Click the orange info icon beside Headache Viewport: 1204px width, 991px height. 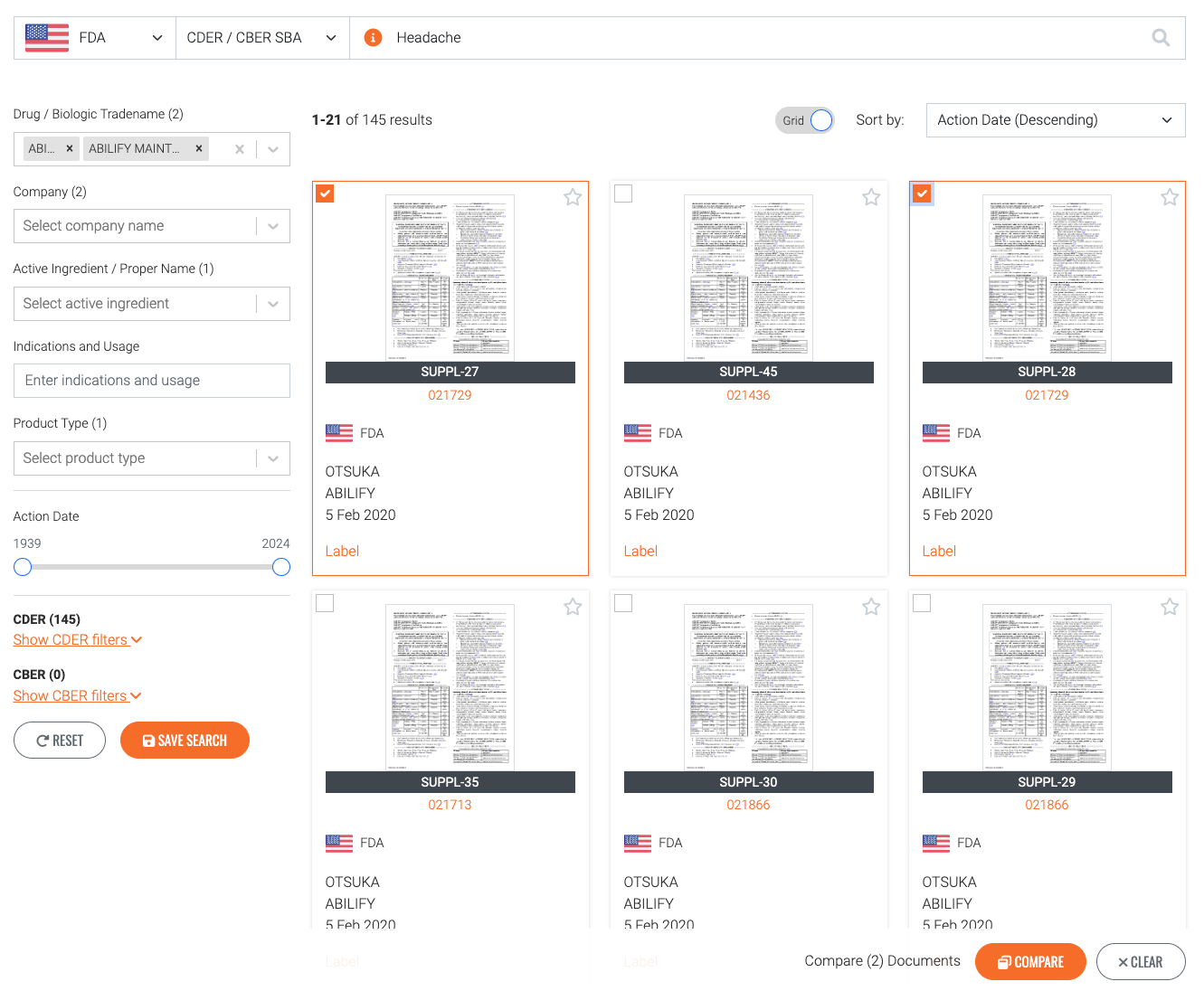click(373, 38)
